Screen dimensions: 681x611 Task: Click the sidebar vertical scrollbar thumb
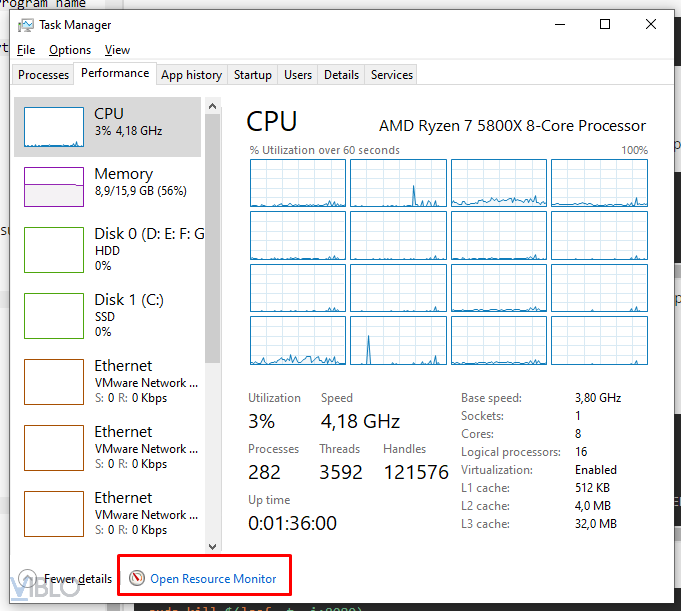(x=212, y=238)
